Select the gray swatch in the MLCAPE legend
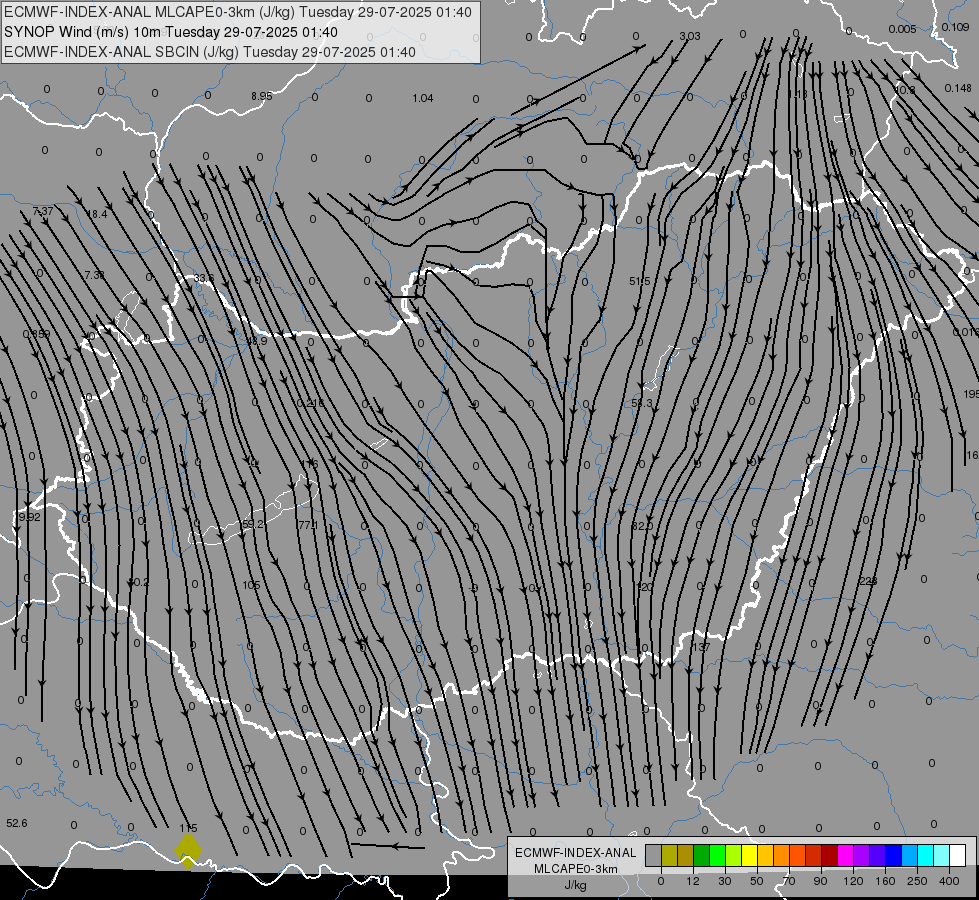This screenshot has width=979, height=900. click(x=653, y=856)
